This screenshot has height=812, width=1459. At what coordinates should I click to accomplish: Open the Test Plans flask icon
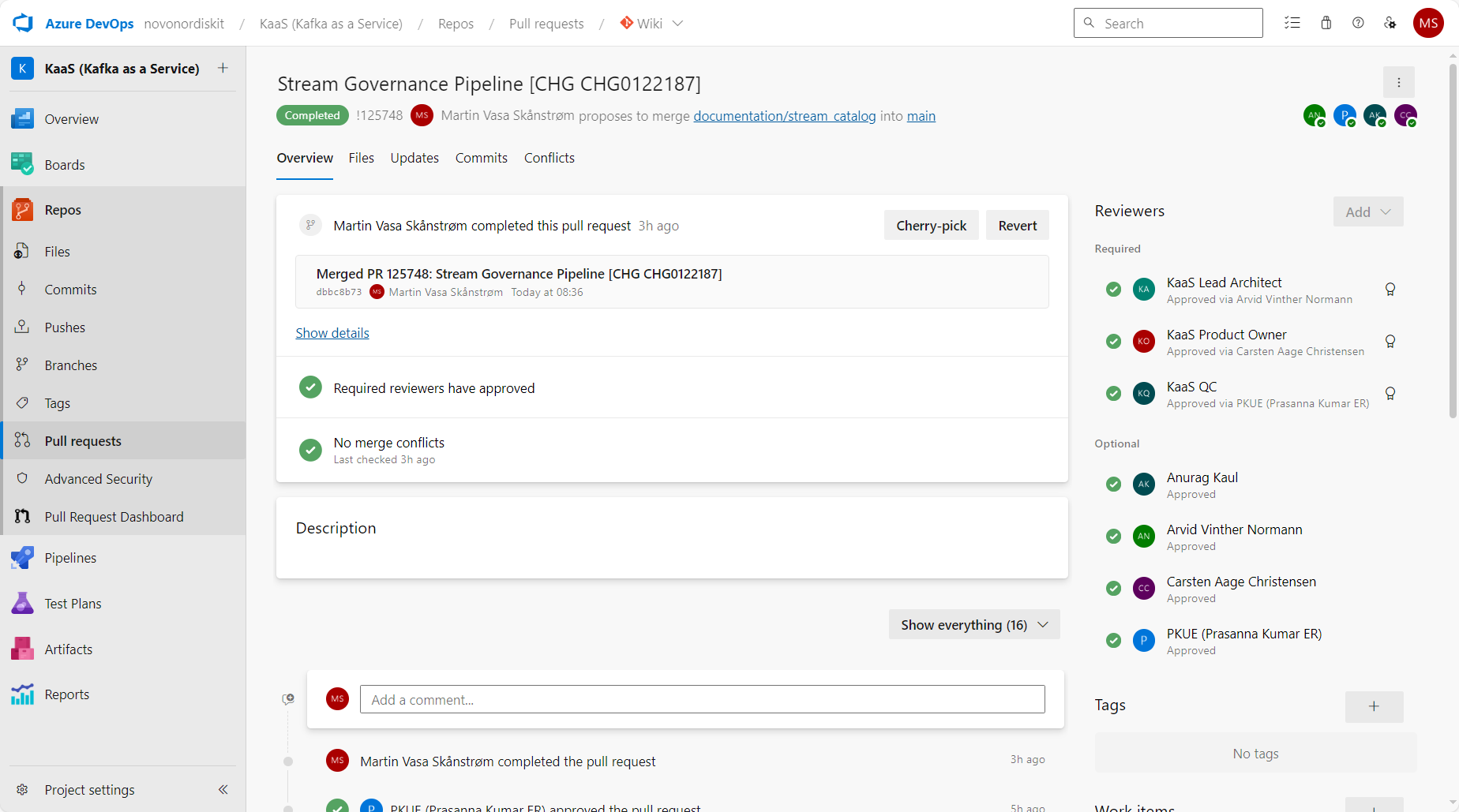(x=22, y=604)
